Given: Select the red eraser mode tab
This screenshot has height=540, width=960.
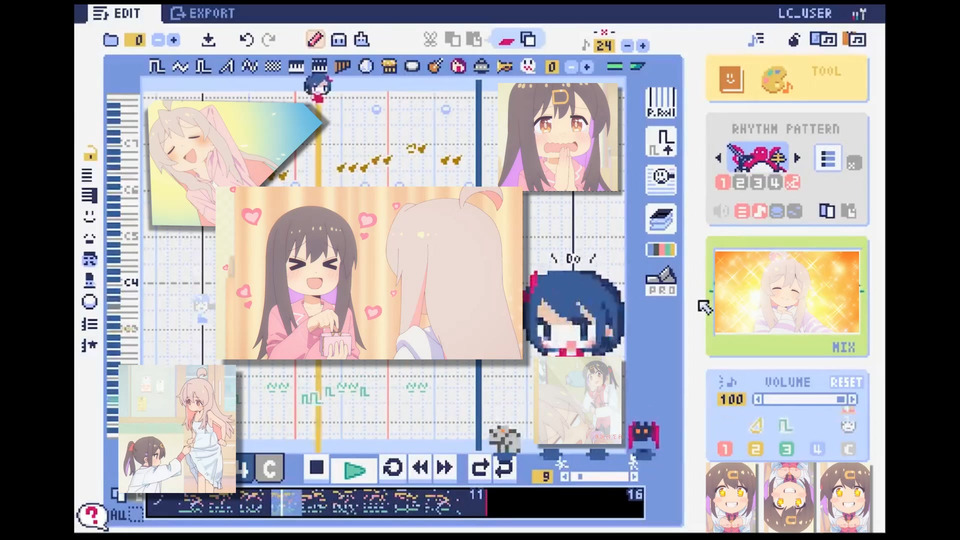Looking at the screenshot, I should tap(506, 40).
